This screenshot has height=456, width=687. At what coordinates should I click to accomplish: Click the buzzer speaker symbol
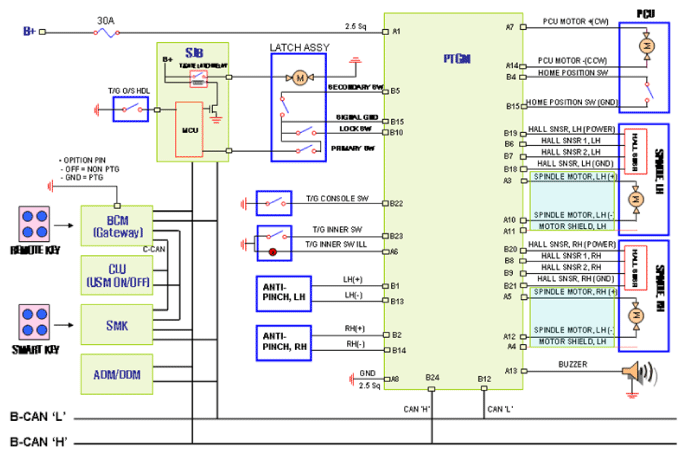pyautogui.click(x=636, y=373)
